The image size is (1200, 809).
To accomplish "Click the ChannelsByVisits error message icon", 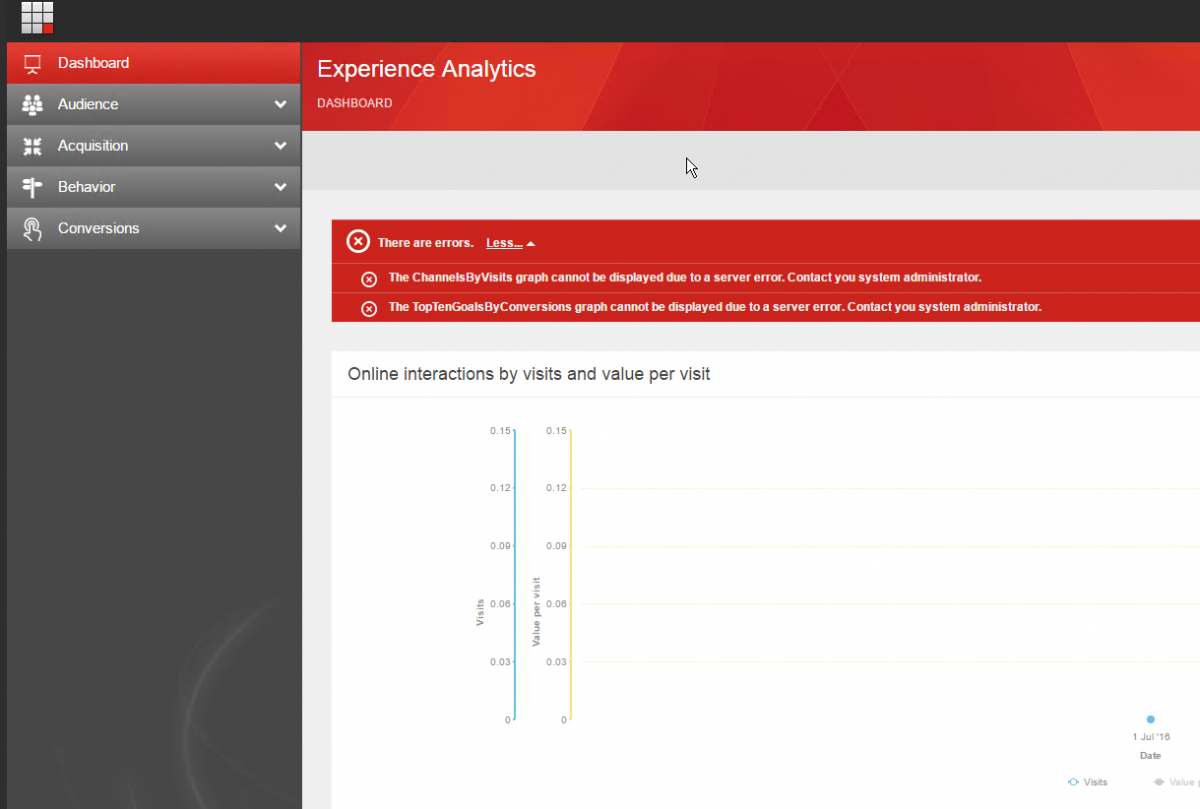I will [369, 279].
